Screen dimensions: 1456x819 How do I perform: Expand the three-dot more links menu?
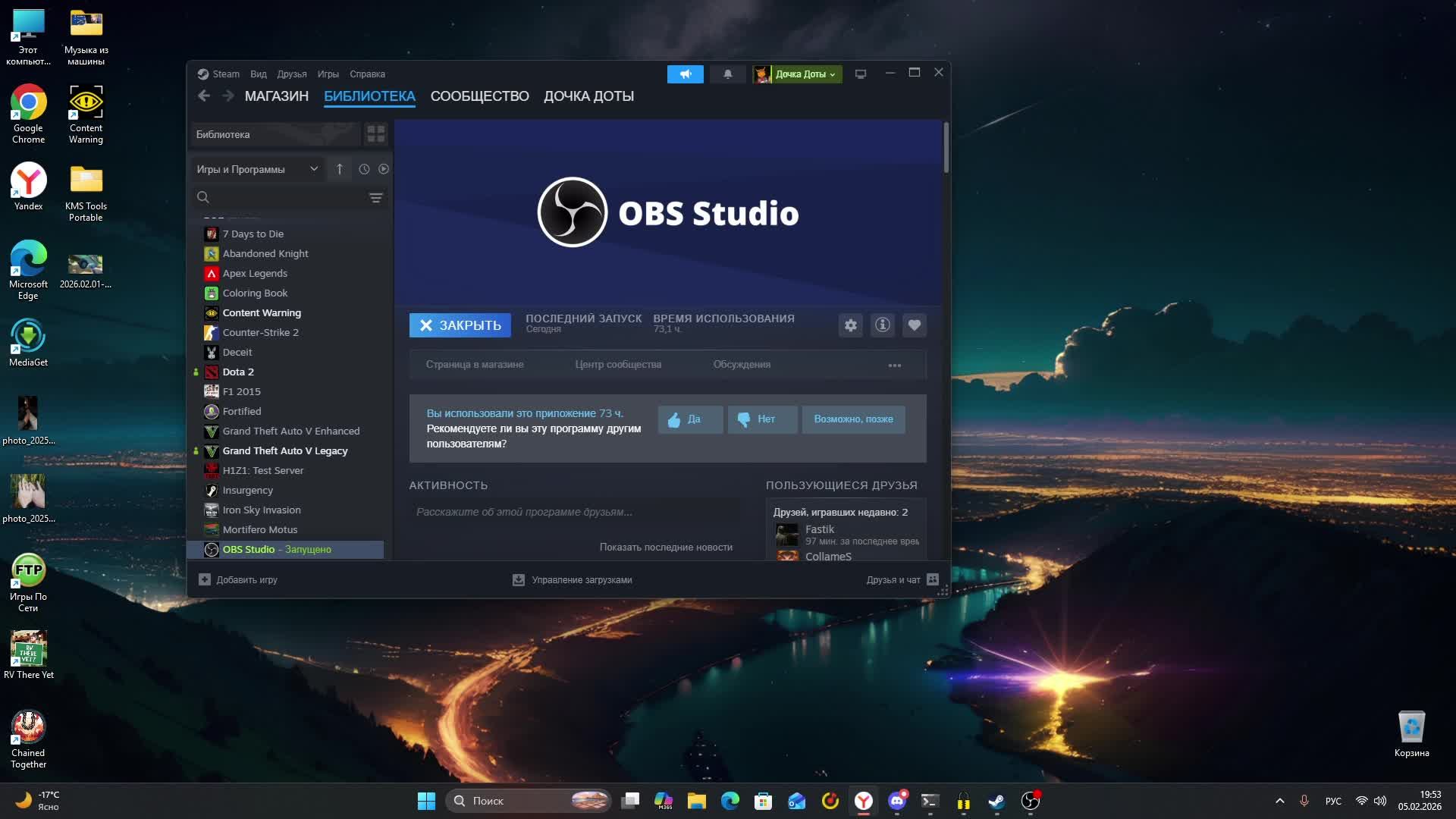[895, 366]
